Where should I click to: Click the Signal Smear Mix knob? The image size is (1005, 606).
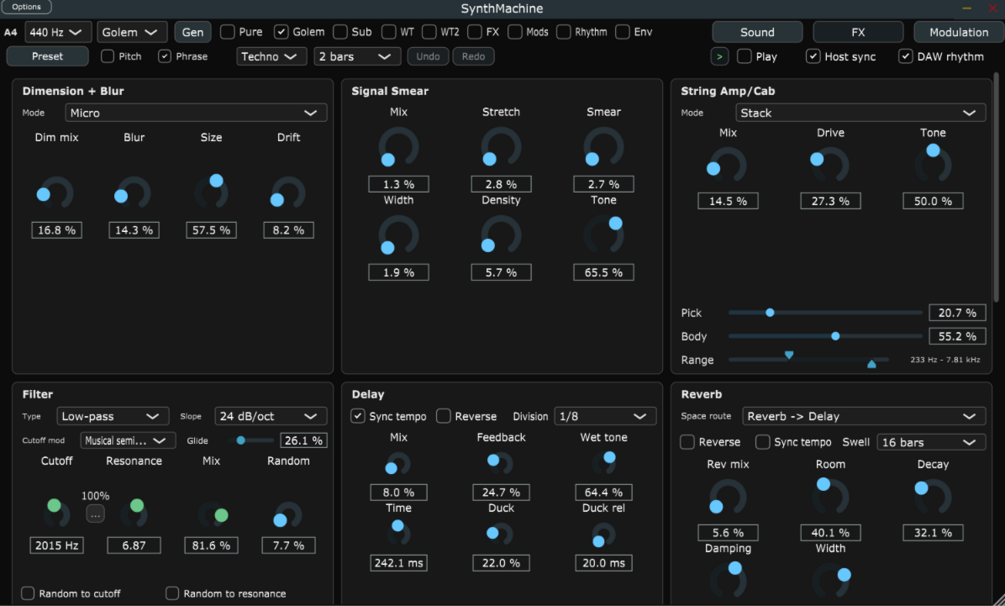pos(398,147)
